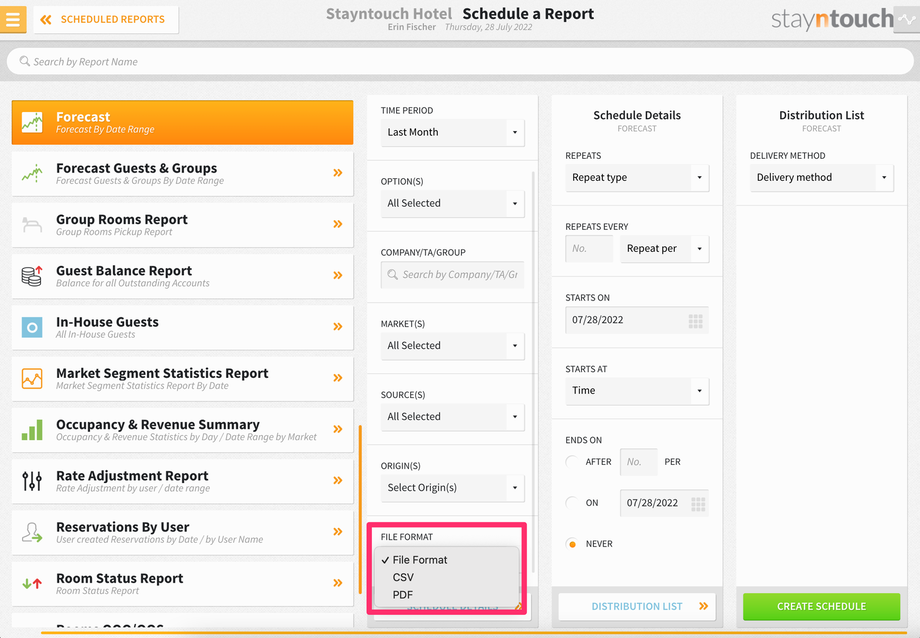Open Group Rooms Report via its chevron
920x638 pixels.
tap(338, 224)
